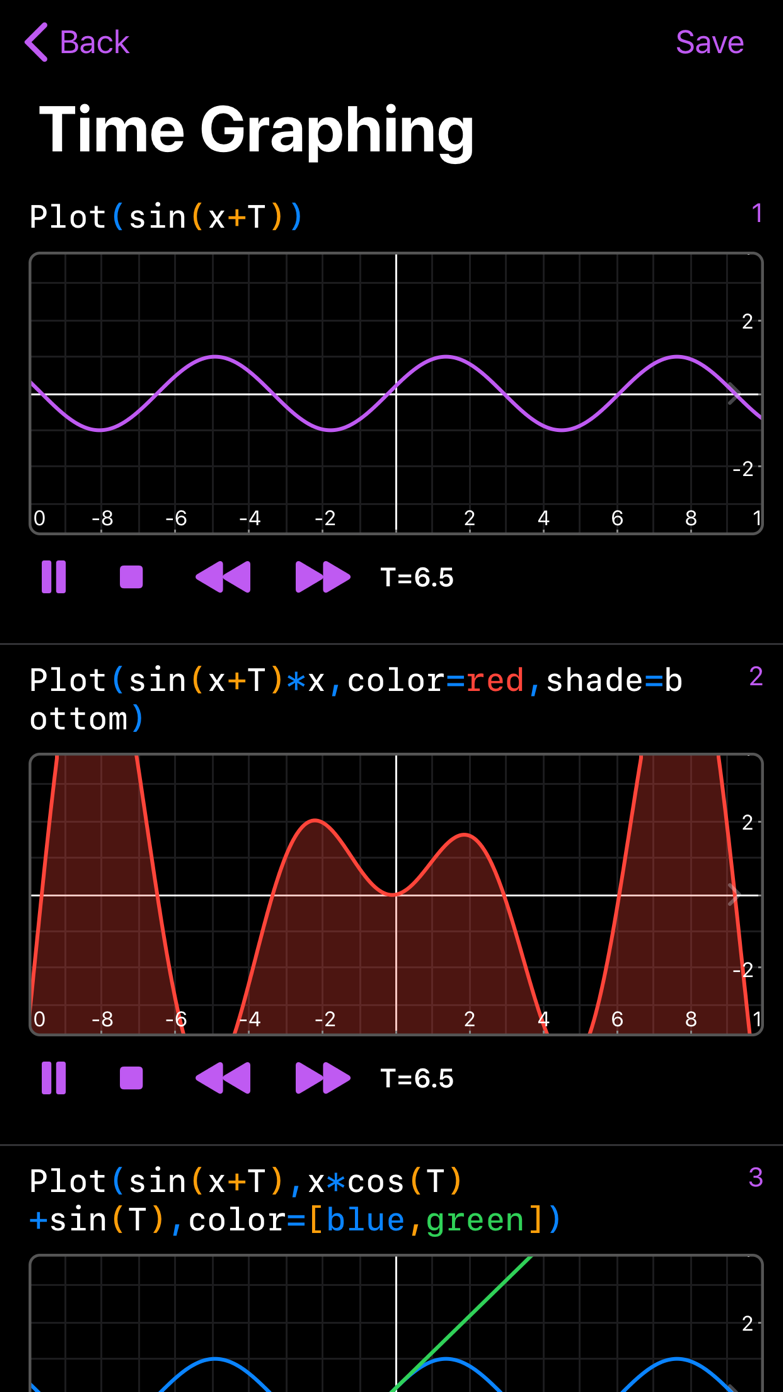Pause the first sin(x+T) graph animation
Screen dimensions: 783x1392
coord(54,577)
